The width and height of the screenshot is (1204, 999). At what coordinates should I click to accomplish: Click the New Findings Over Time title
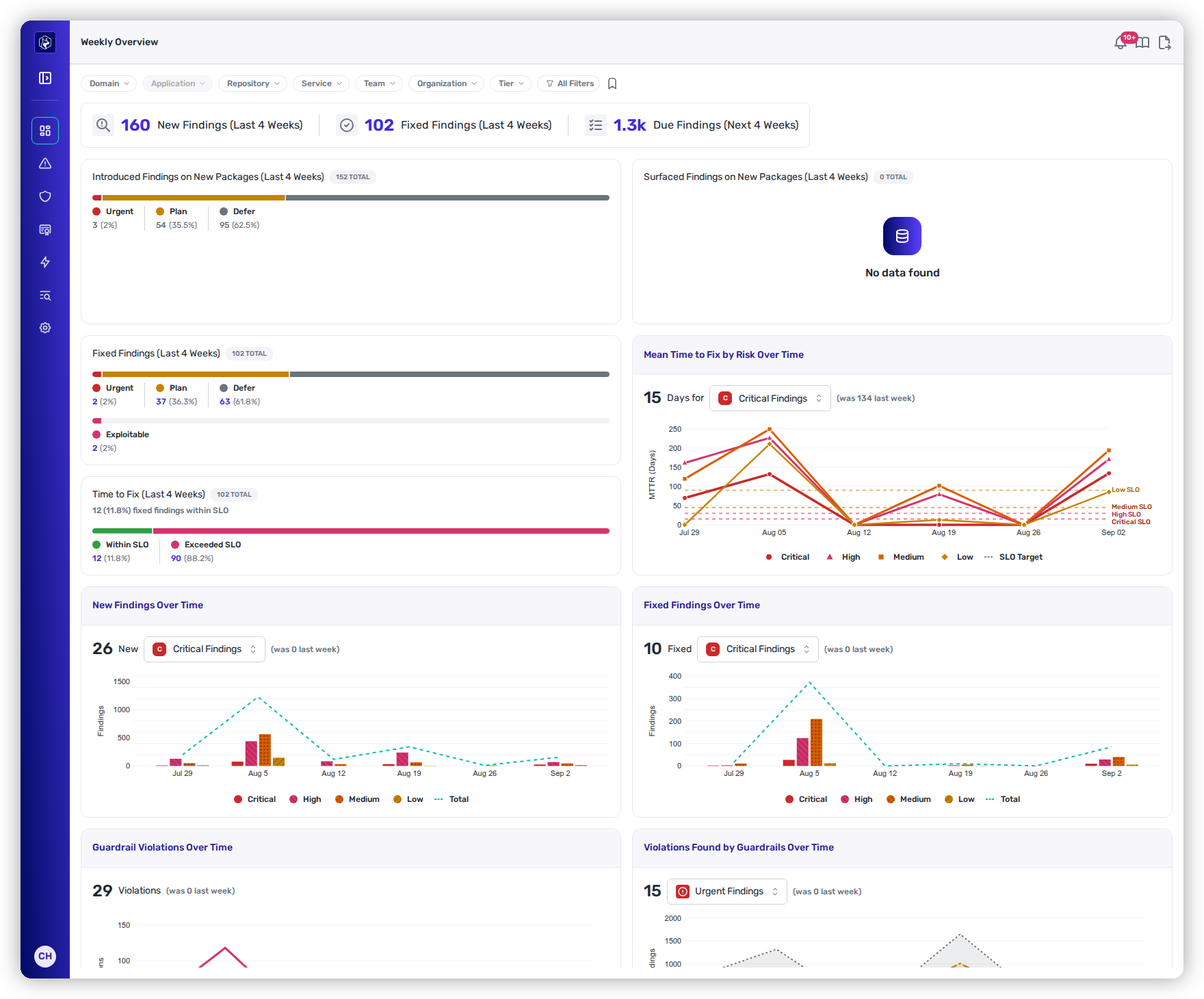pyautogui.click(x=148, y=605)
